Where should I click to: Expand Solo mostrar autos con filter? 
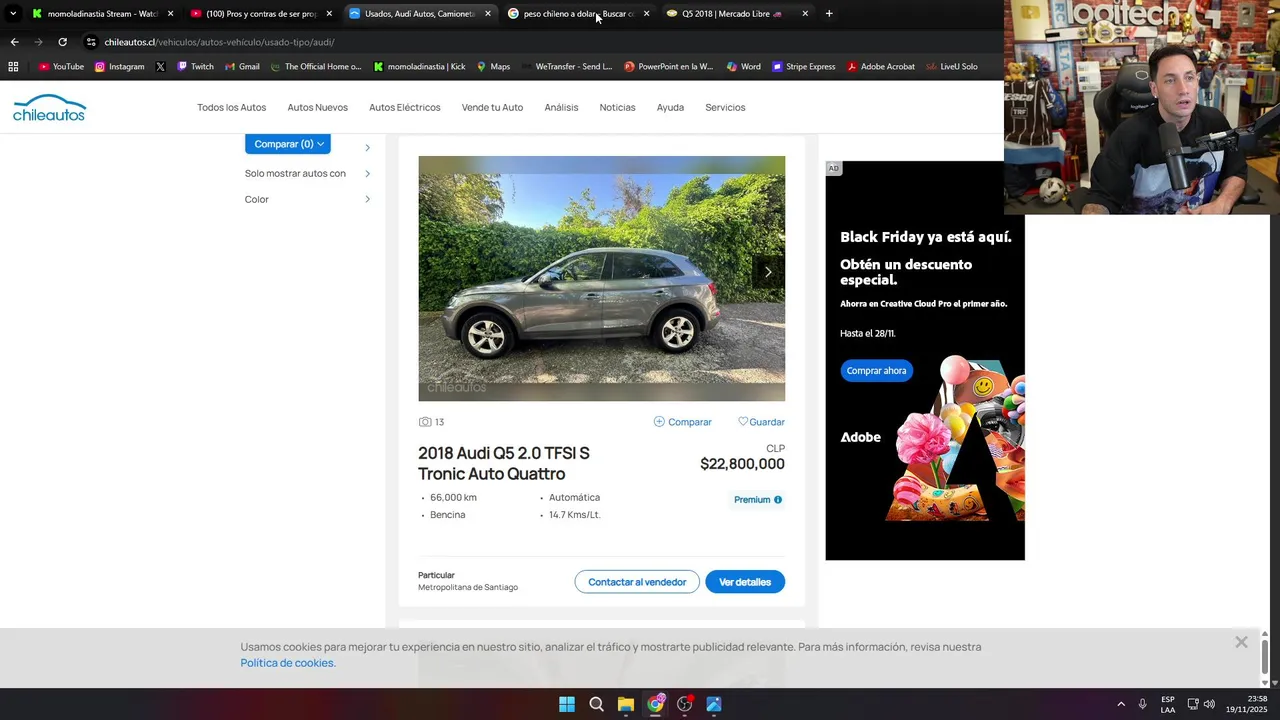click(x=308, y=173)
